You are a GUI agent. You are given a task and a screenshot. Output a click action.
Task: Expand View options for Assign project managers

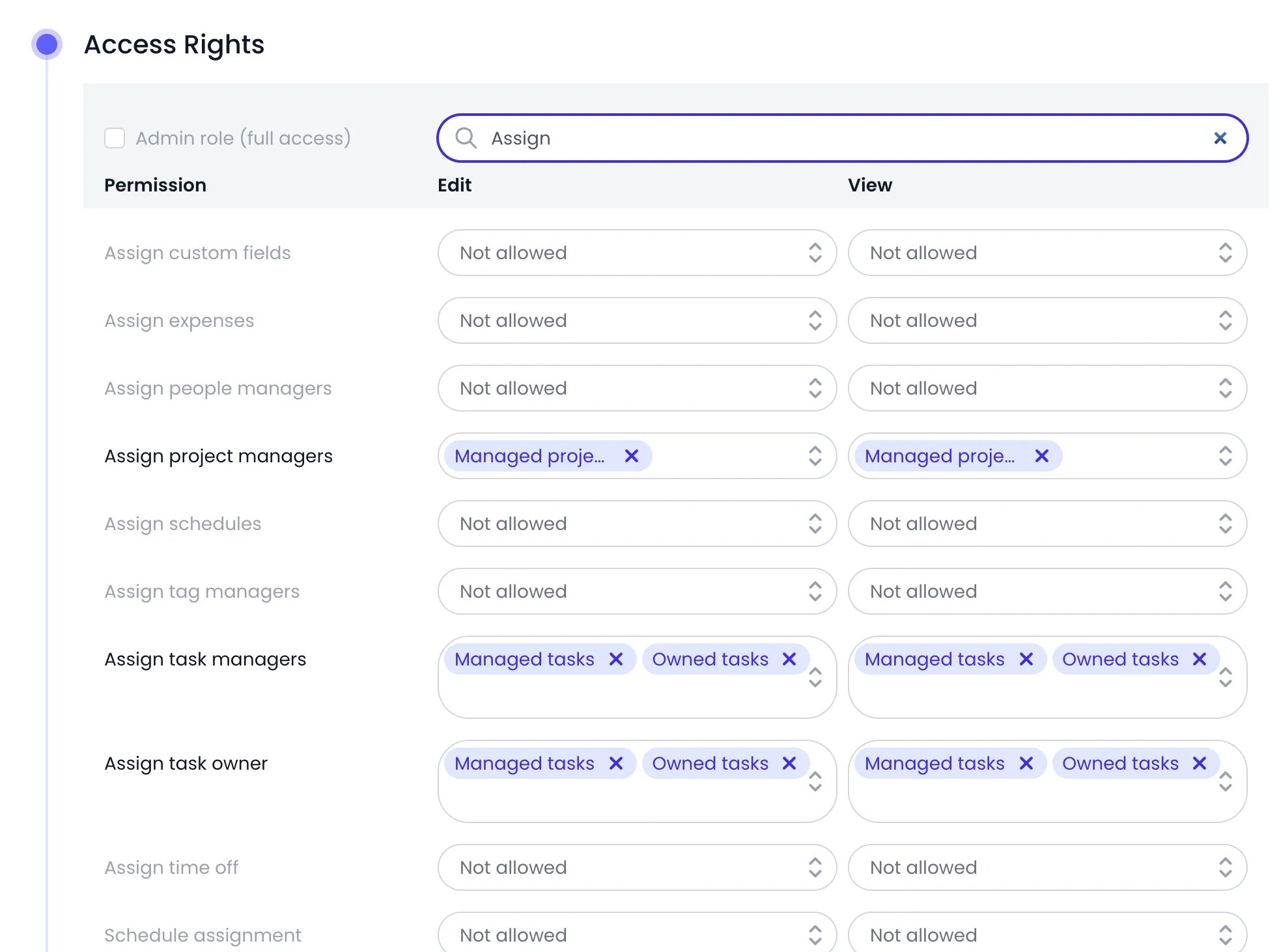point(1225,456)
